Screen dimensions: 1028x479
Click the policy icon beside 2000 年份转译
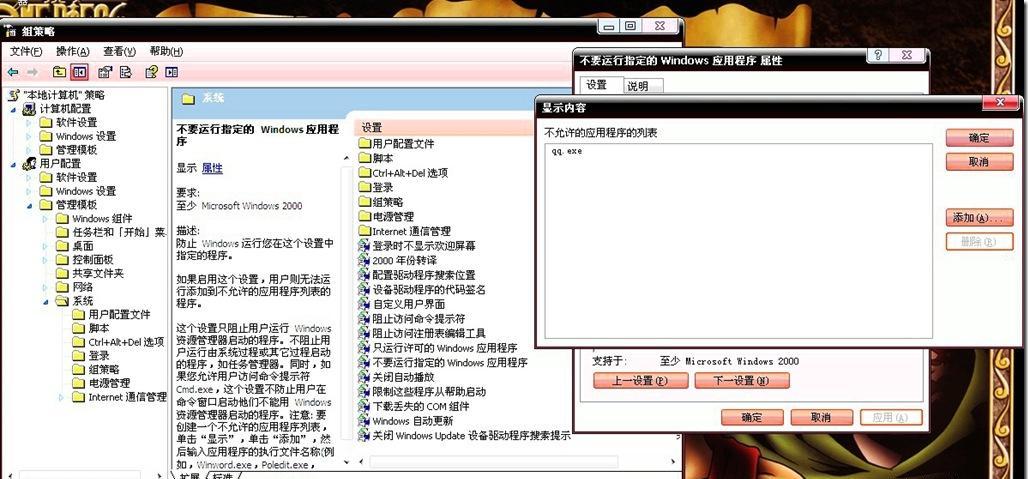click(x=365, y=260)
